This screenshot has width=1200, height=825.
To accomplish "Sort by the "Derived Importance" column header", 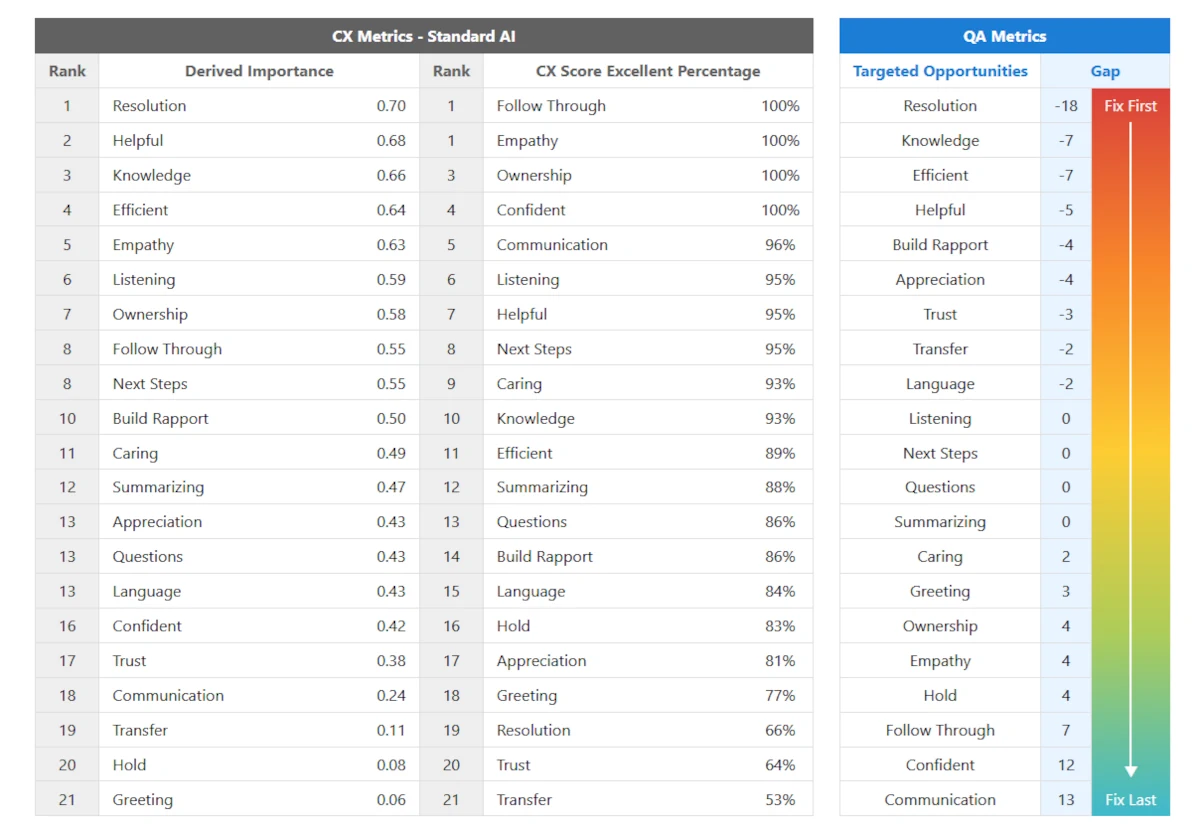I will pyautogui.click(x=259, y=71).
